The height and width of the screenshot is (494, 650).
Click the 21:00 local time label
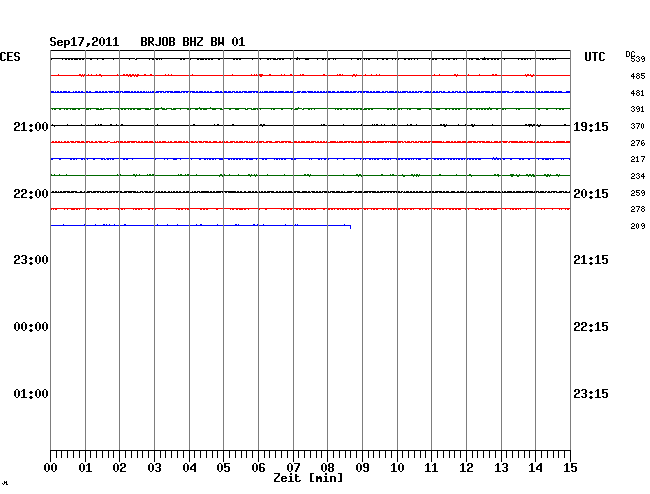pyautogui.click(x=31, y=126)
